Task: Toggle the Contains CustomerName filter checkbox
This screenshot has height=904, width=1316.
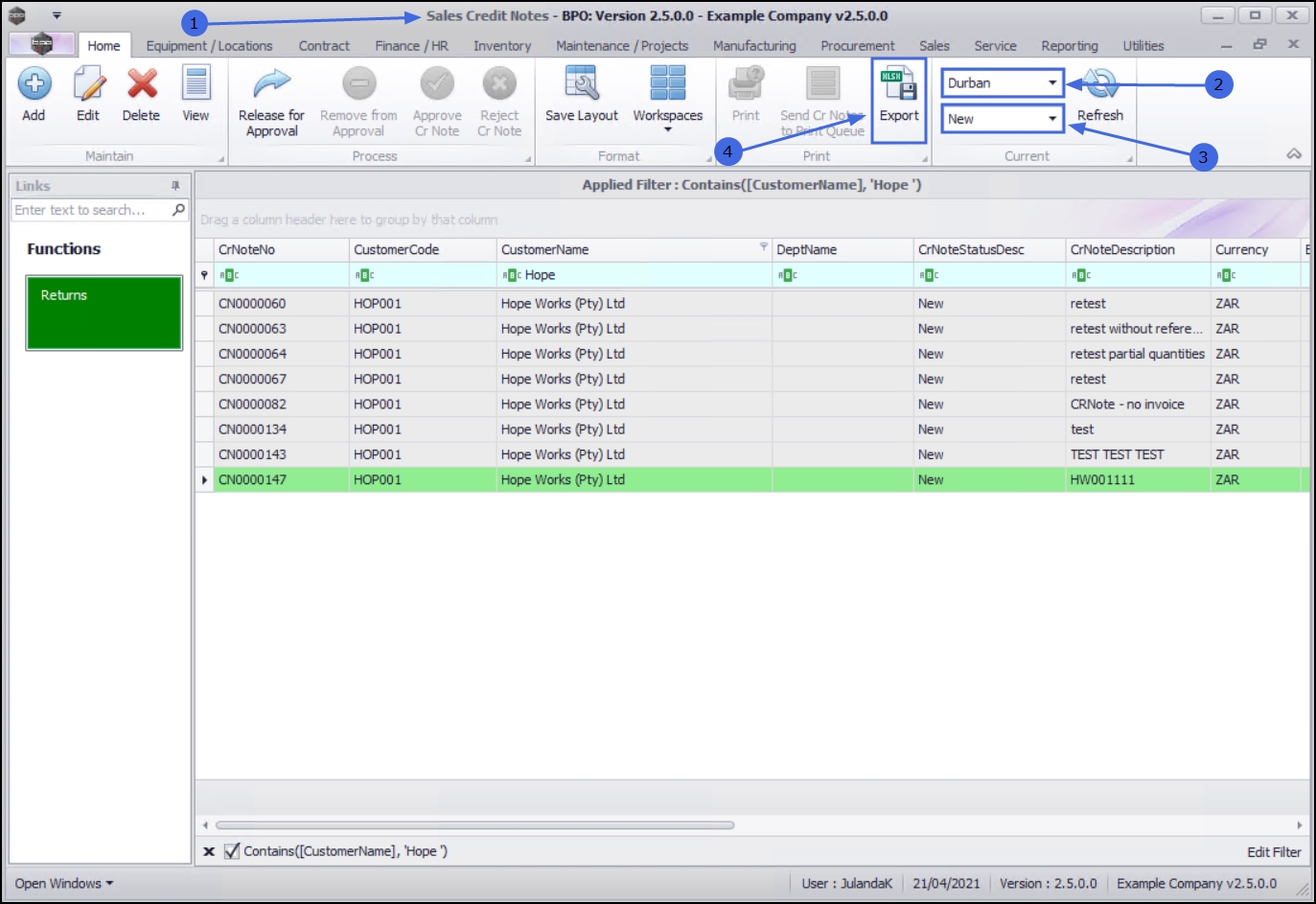Action: click(232, 851)
